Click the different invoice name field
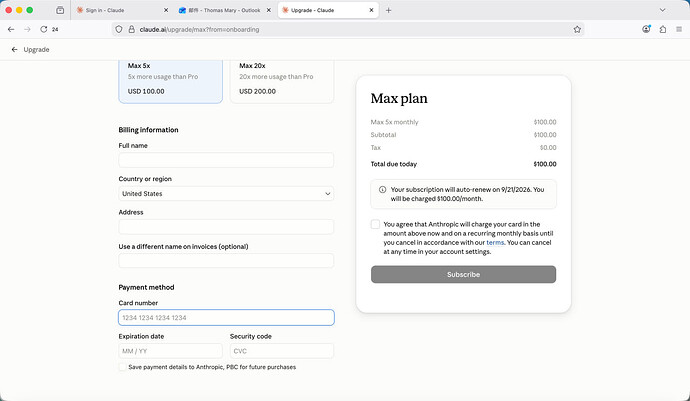The image size is (690, 401). [226, 261]
